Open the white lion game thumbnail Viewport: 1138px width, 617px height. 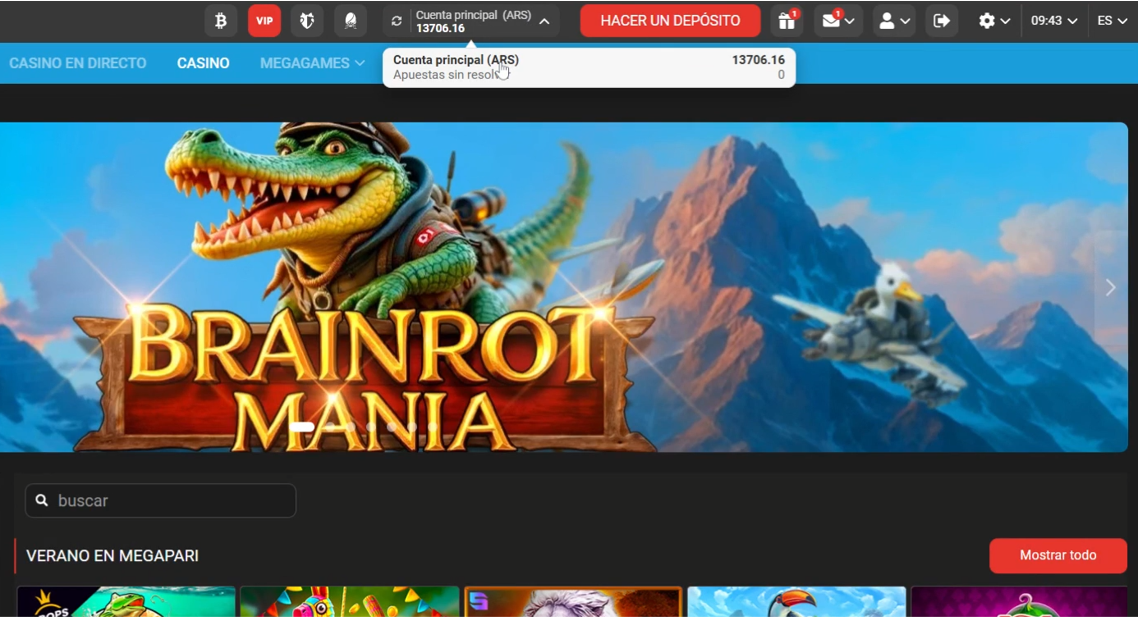pyautogui.click(x=573, y=602)
